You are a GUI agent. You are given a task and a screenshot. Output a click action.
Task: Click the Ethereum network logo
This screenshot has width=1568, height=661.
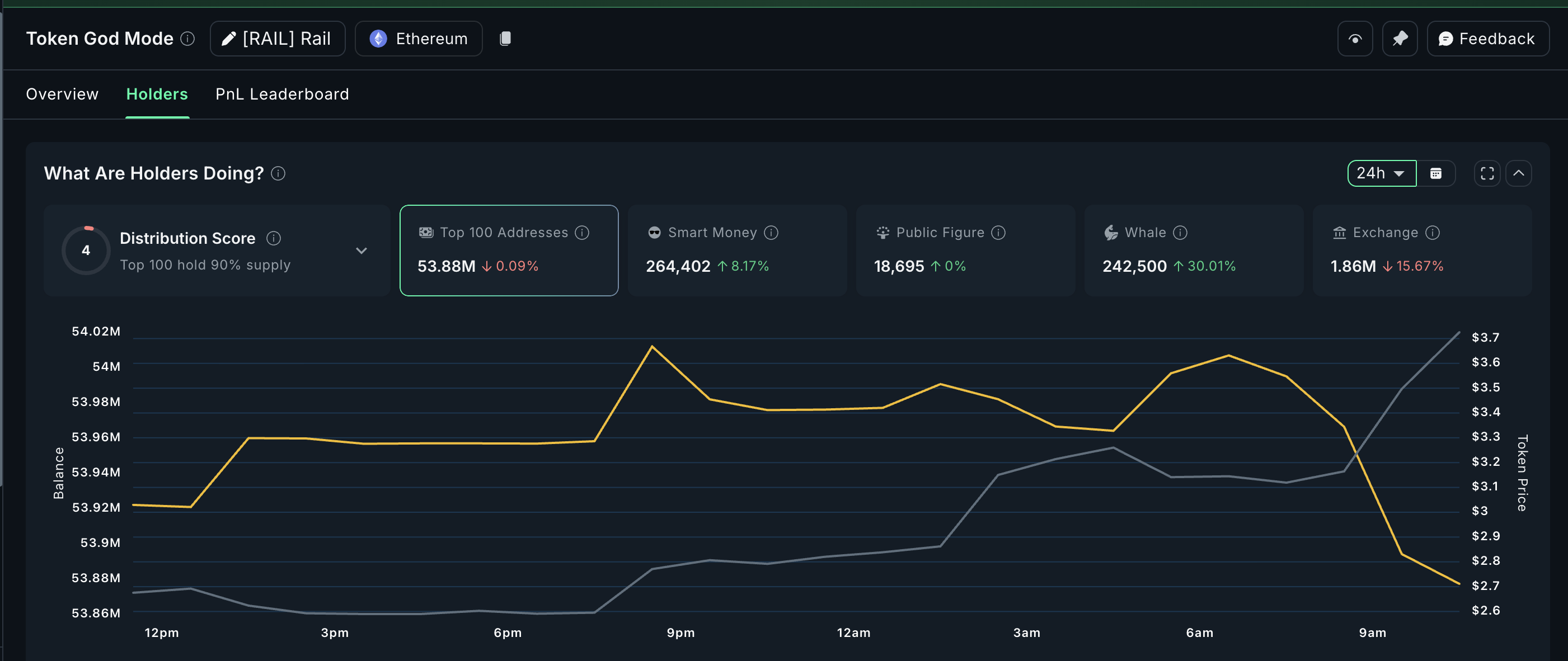[379, 39]
